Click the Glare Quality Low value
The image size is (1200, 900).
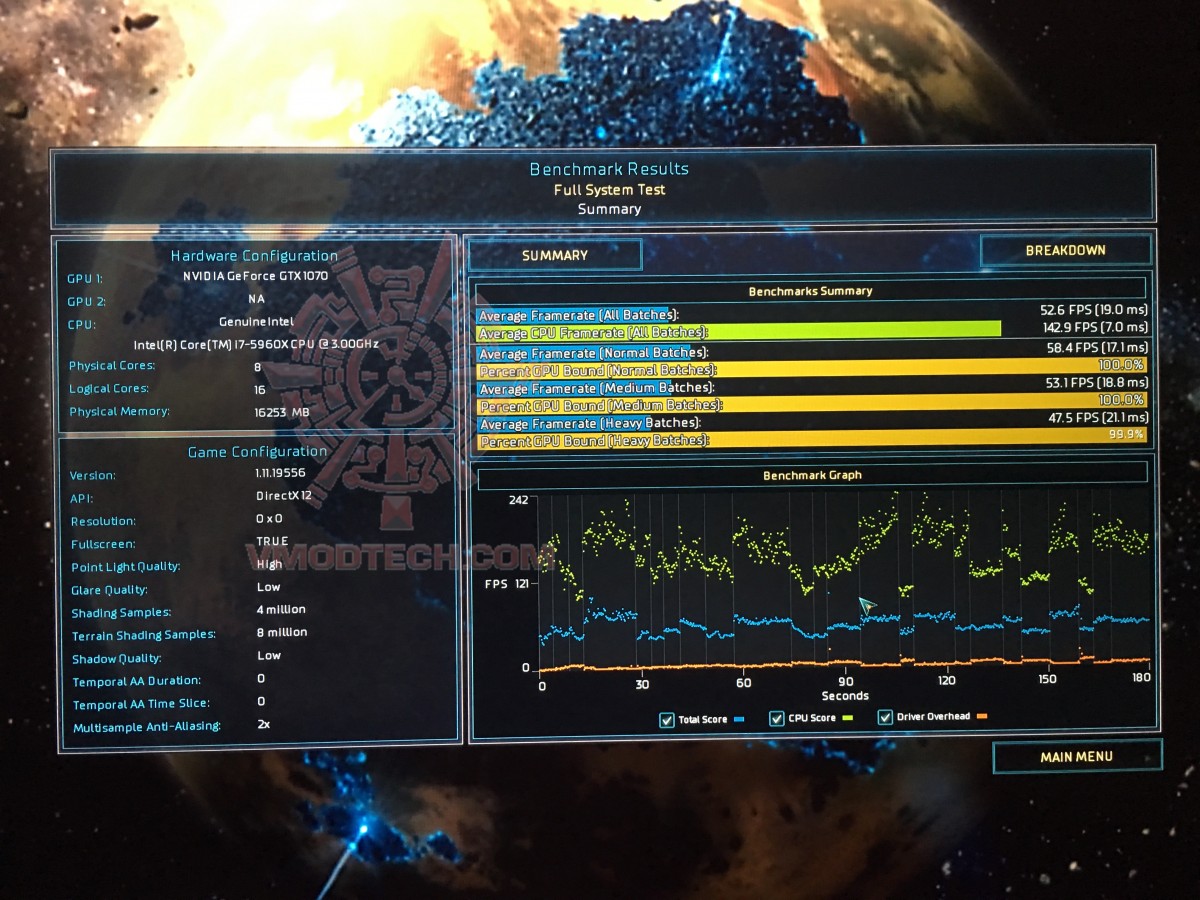pyautogui.click(x=269, y=587)
